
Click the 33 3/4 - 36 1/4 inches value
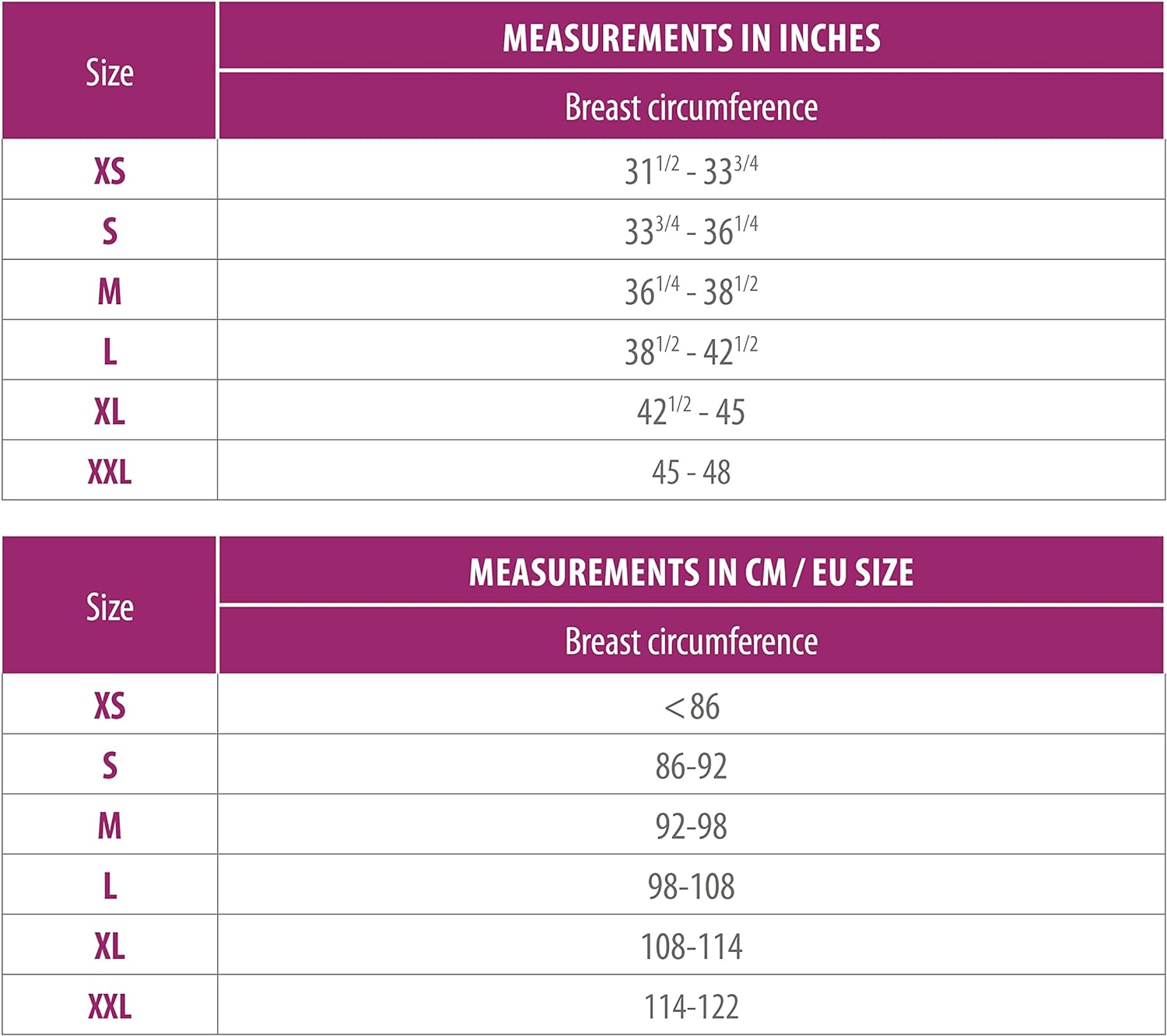[x=691, y=230]
